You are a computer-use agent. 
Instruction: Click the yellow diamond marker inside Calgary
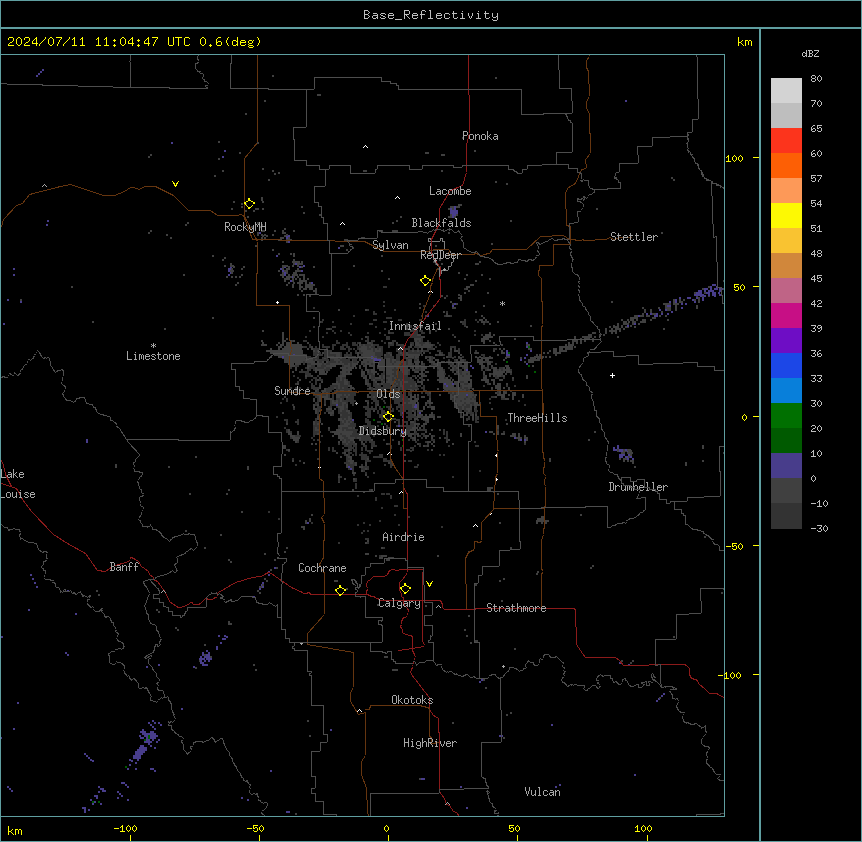click(405, 589)
